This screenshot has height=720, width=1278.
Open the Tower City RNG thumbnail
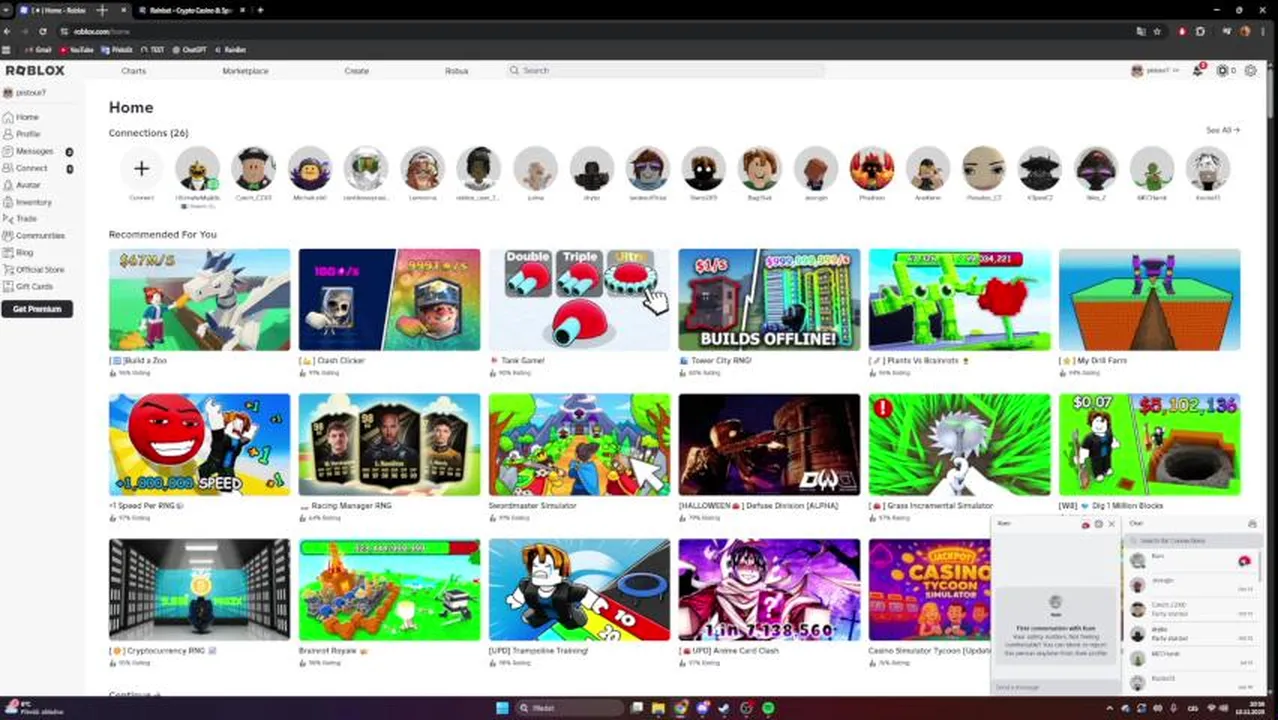pos(769,299)
